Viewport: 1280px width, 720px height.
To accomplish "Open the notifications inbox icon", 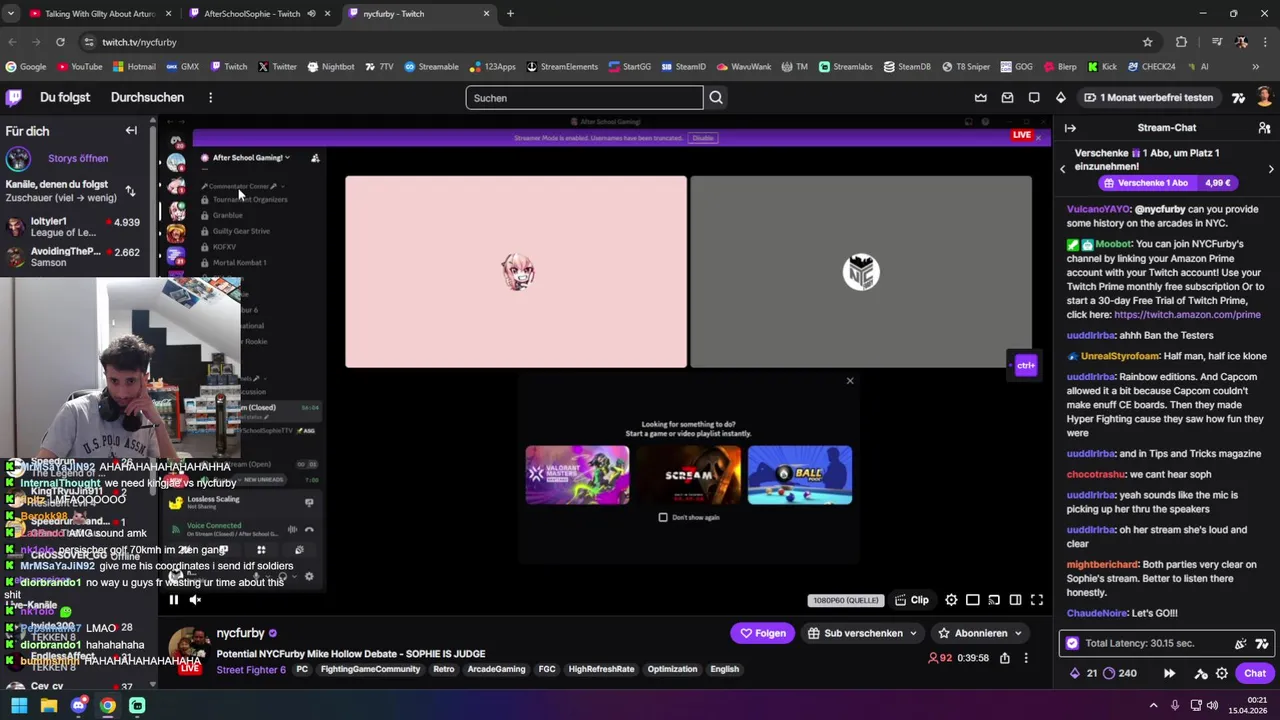I will click(x=1007, y=97).
